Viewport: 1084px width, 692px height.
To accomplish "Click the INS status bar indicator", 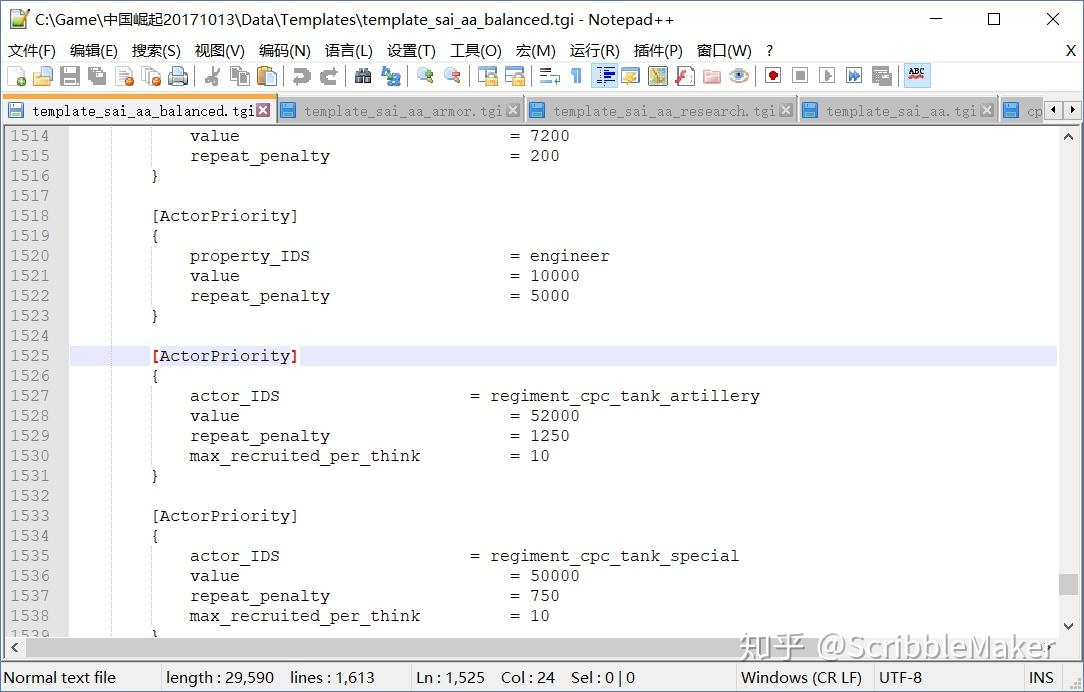I will [1041, 677].
